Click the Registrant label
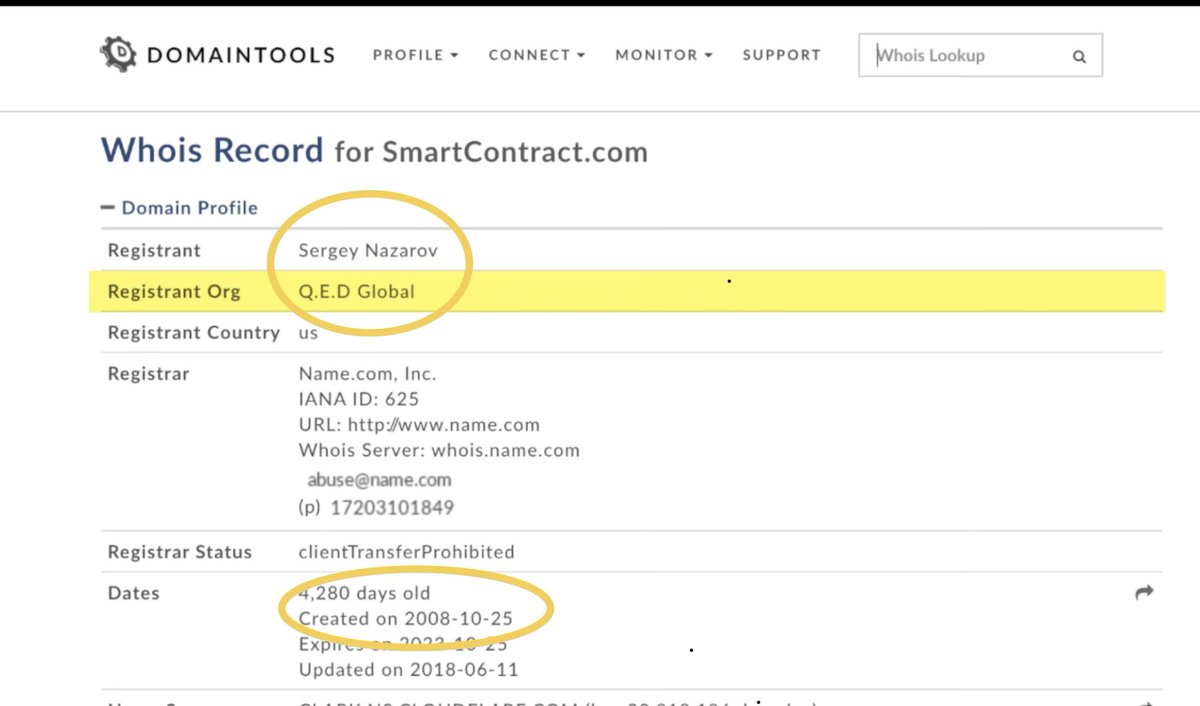The image size is (1200, 706). (154, 251)
